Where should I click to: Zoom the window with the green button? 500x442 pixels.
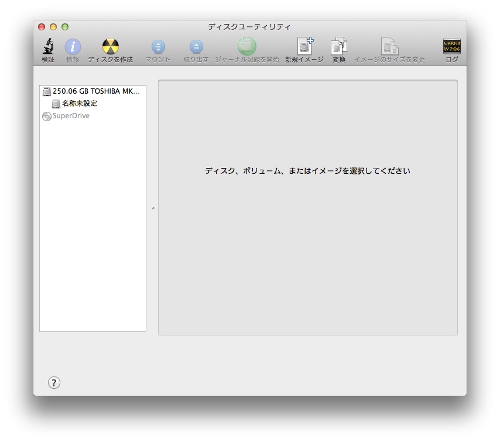coord(65,27)
